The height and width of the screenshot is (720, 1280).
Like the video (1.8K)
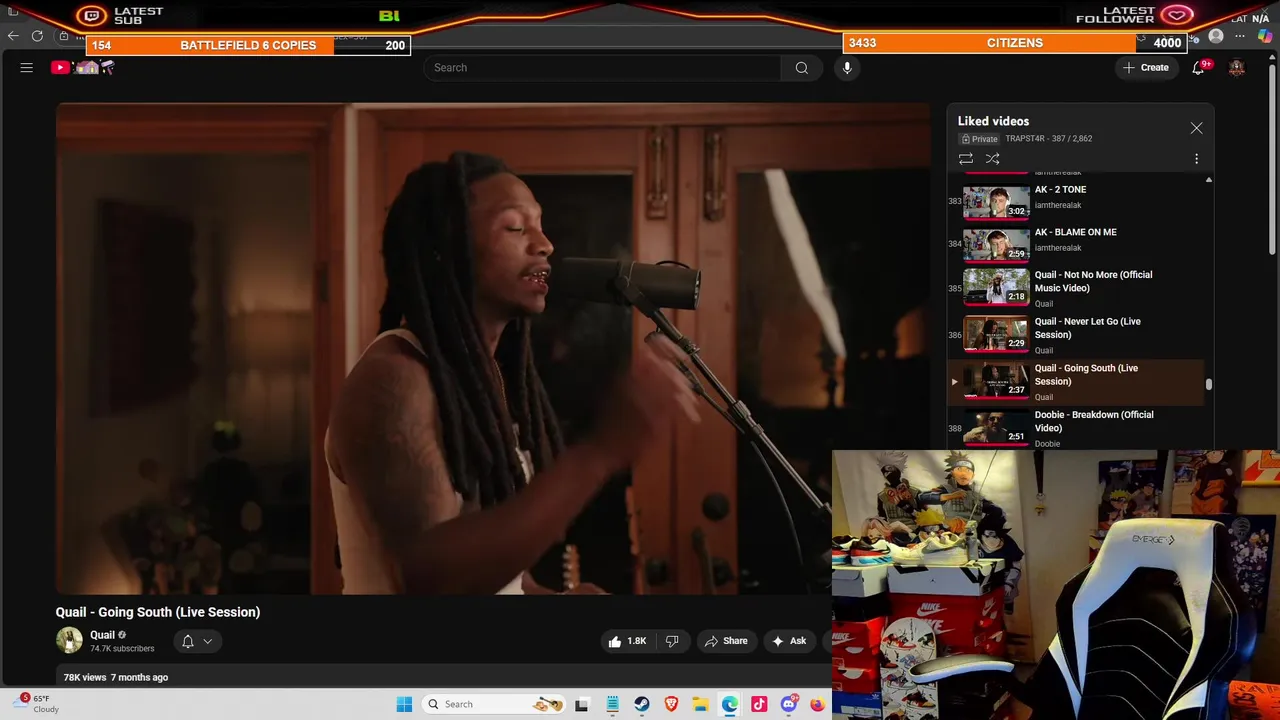point(628,641)
